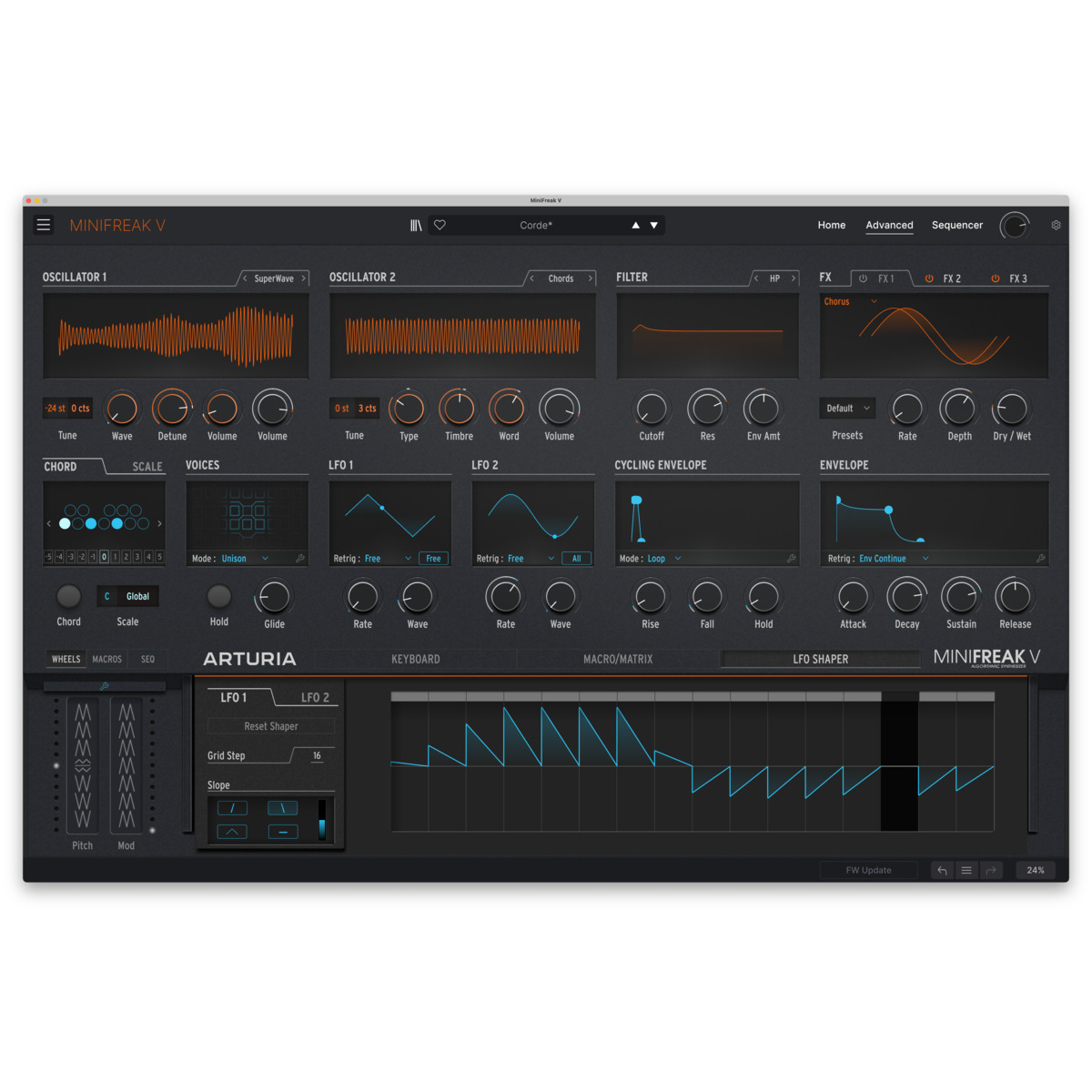Load next preset with down arrow
This screenshot has height=1092, width=1092.
coord(653,225)
